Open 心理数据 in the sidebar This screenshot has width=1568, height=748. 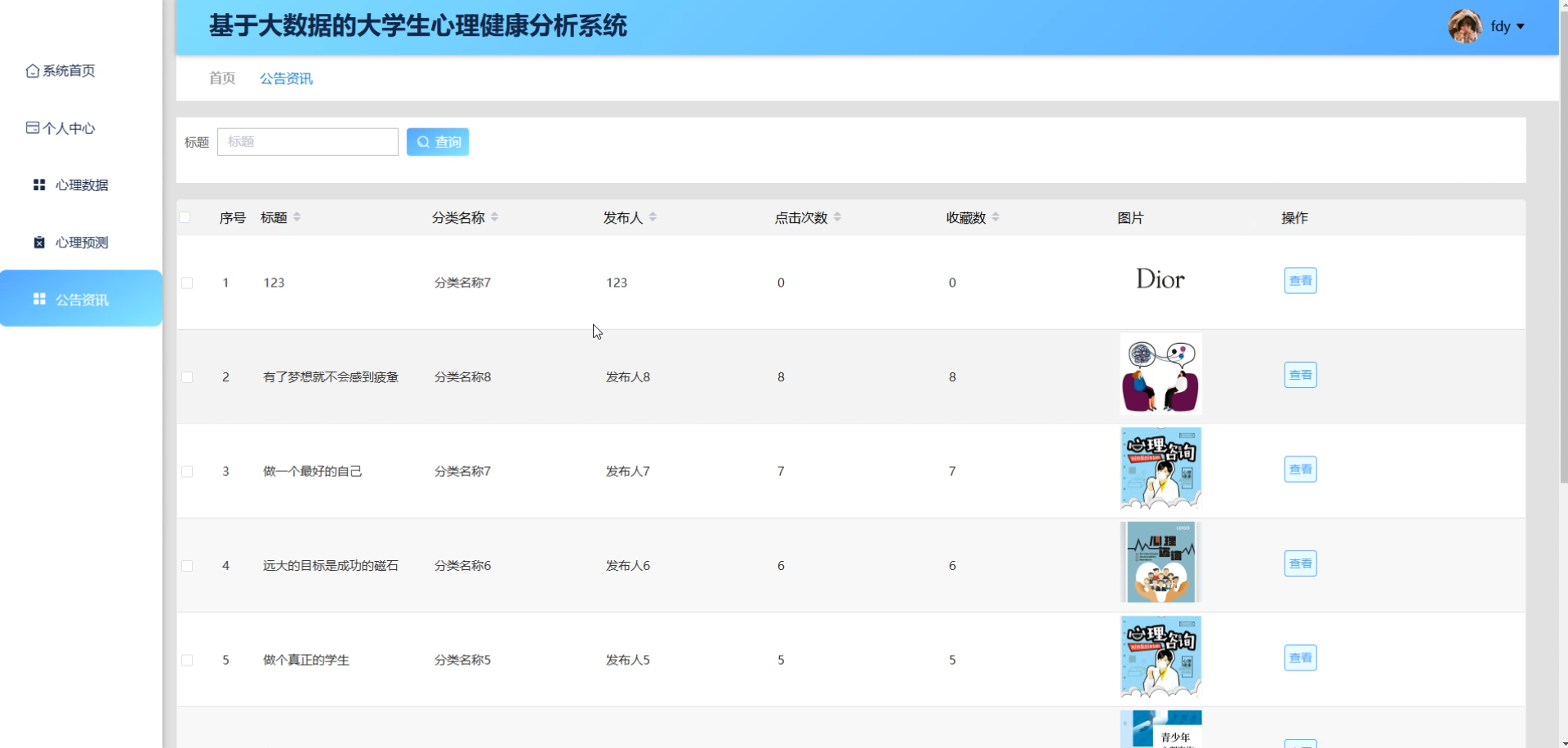tap(81, 185)
